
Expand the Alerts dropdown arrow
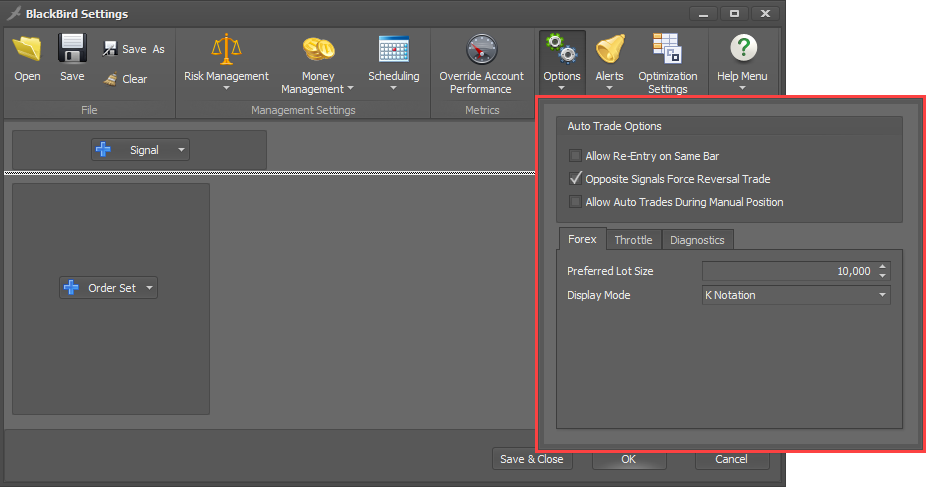tap(609, 89)
